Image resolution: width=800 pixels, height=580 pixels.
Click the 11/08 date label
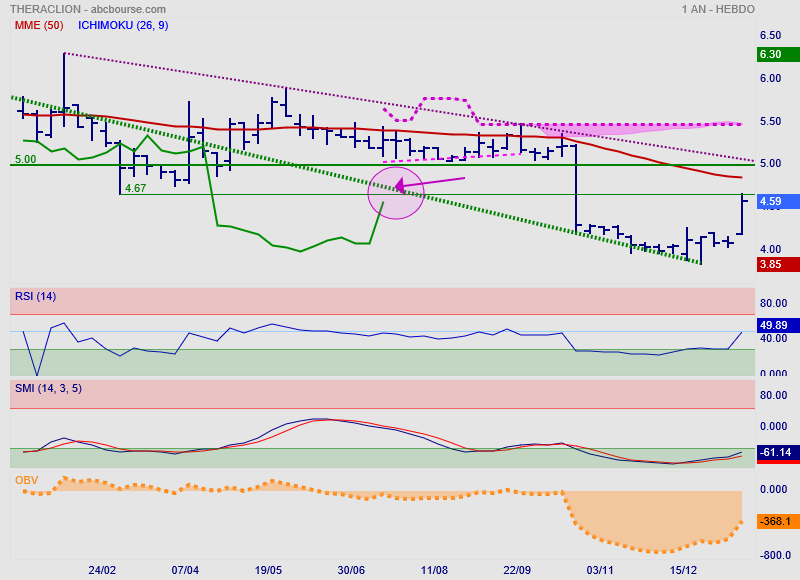pos(434,570)
